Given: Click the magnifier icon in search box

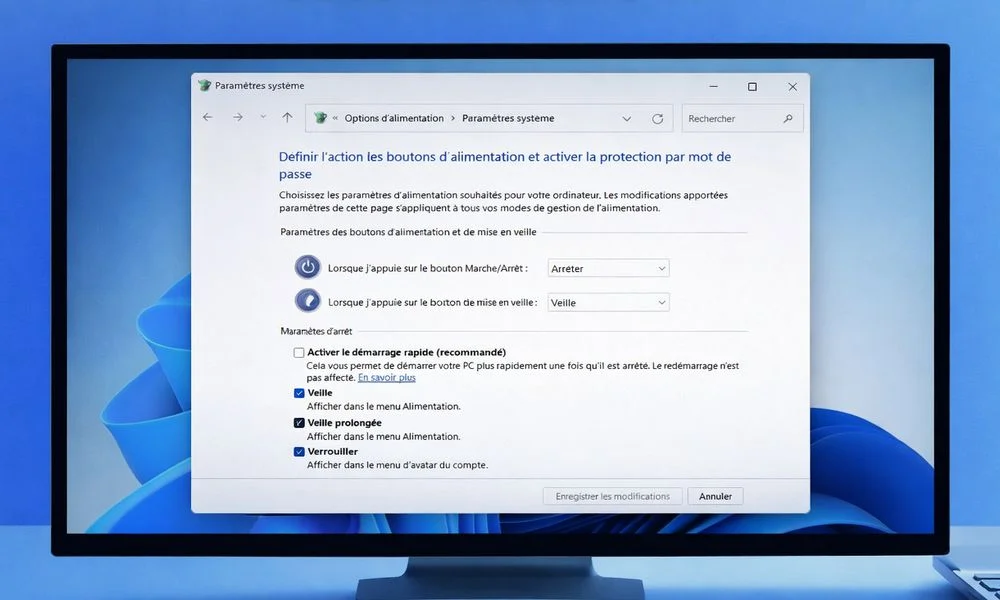Looking at the screenshot, I should 788,118.
